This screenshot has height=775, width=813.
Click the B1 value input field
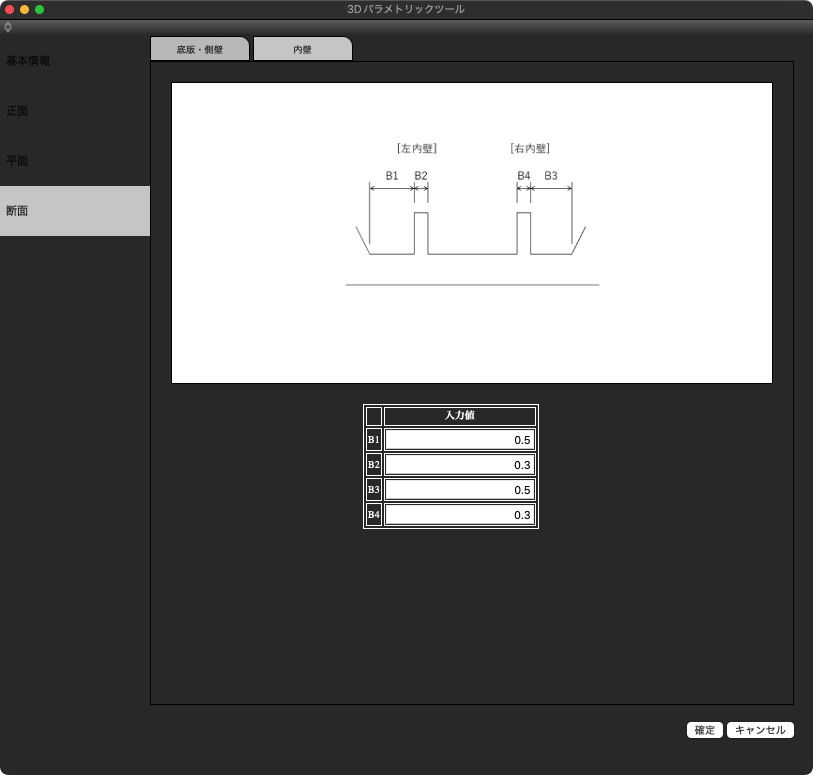coord(459,440)
